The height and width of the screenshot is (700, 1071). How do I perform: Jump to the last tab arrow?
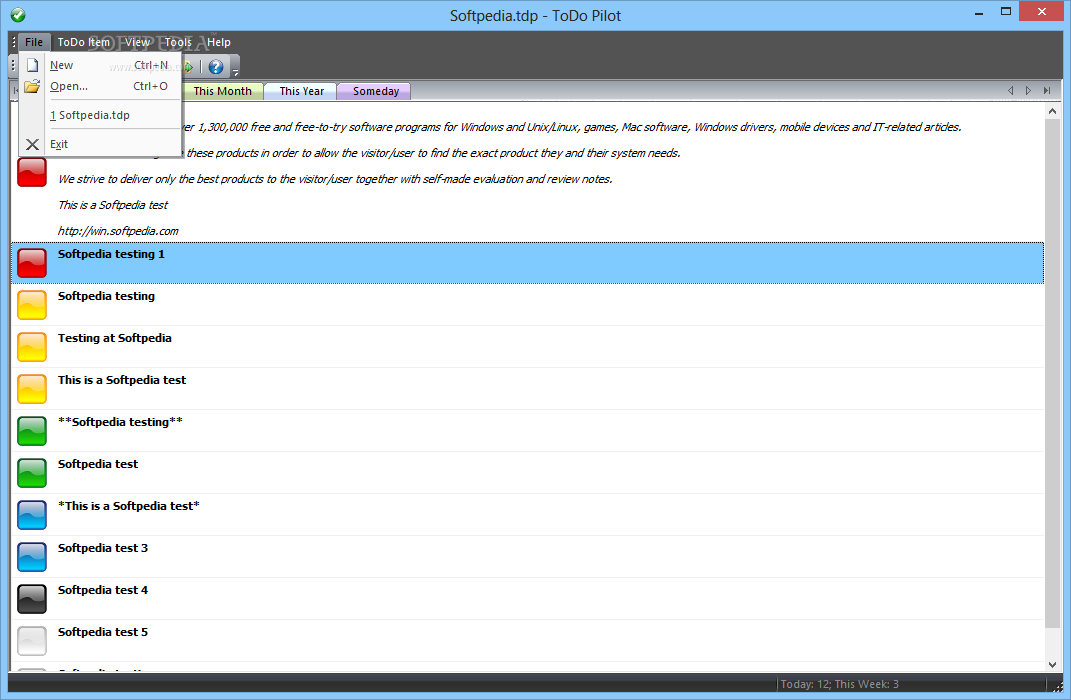1046,91
